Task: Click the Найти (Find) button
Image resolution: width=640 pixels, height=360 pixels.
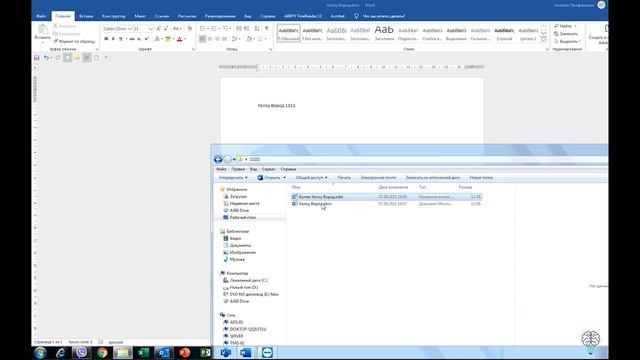Action: [x=563, y=26]
